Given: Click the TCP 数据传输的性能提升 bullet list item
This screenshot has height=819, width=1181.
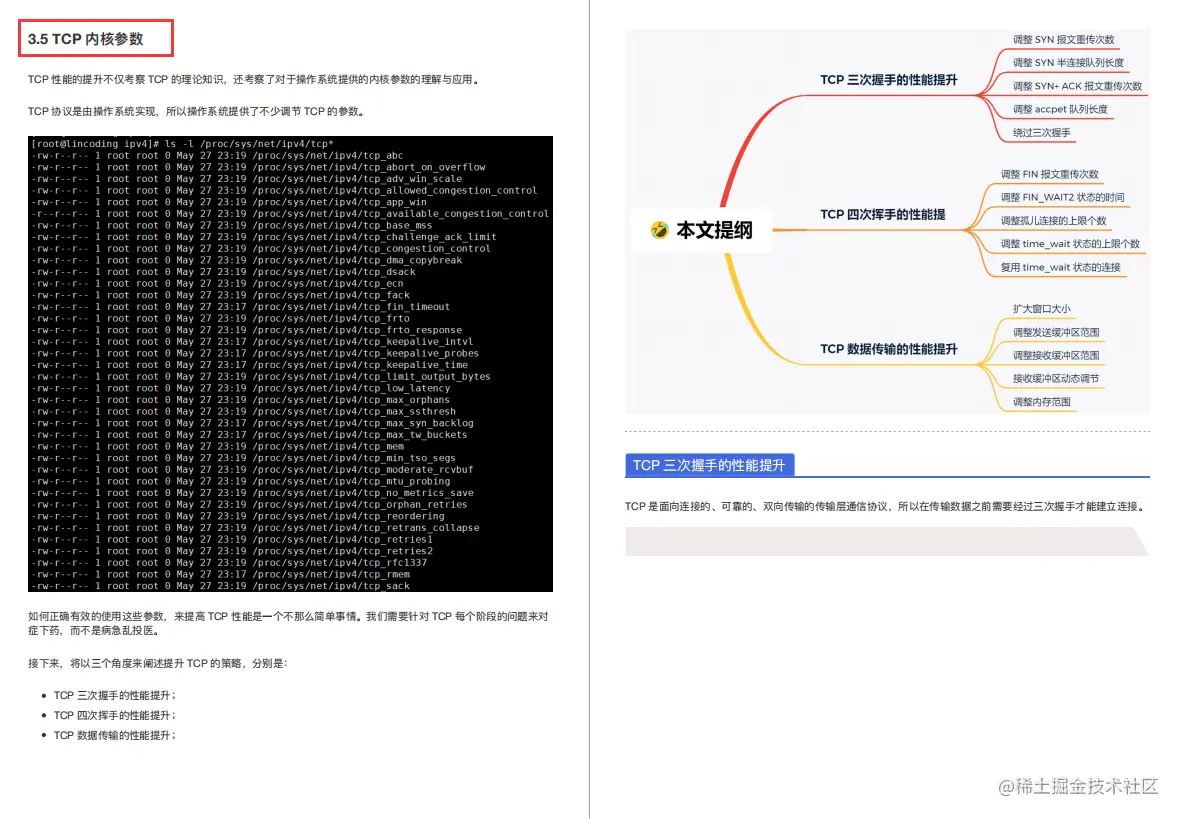Looking at the screenshot, I should coord(113,738).
